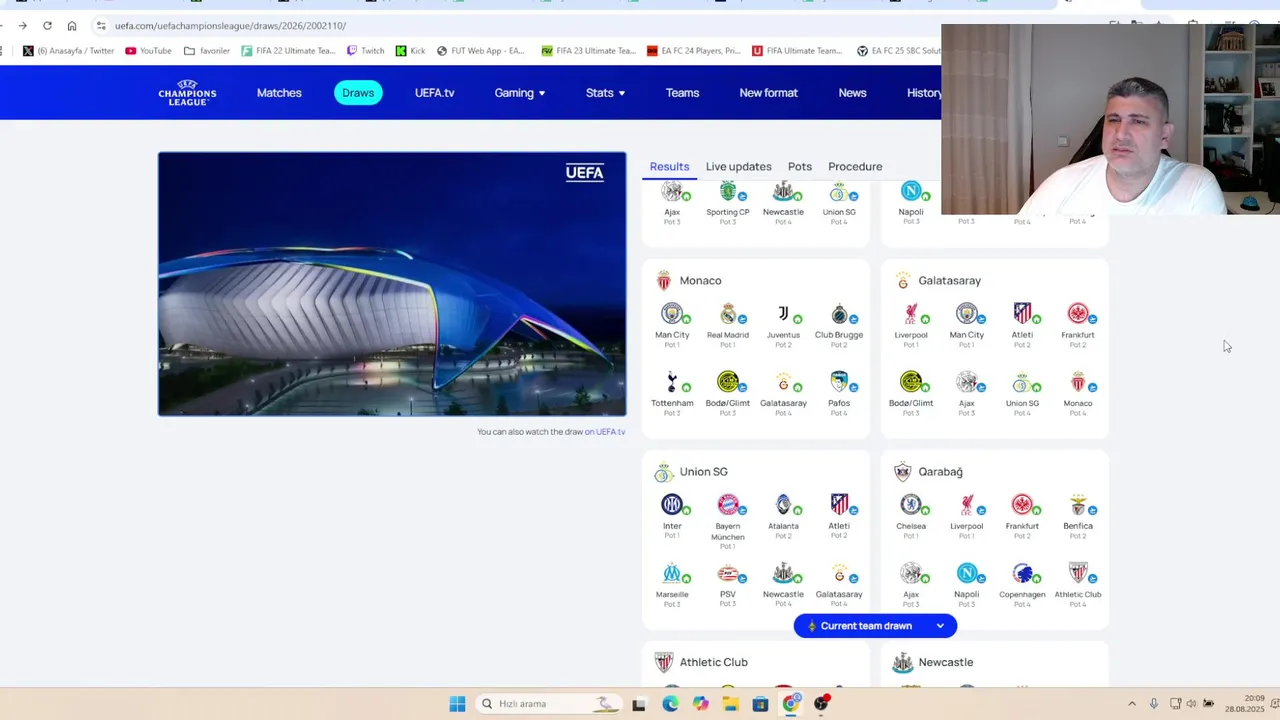The width and height of the screenshot is (1280, 720).
Task: Click Atalanta crest in Union SG card
Action: (x=783, y=505)
